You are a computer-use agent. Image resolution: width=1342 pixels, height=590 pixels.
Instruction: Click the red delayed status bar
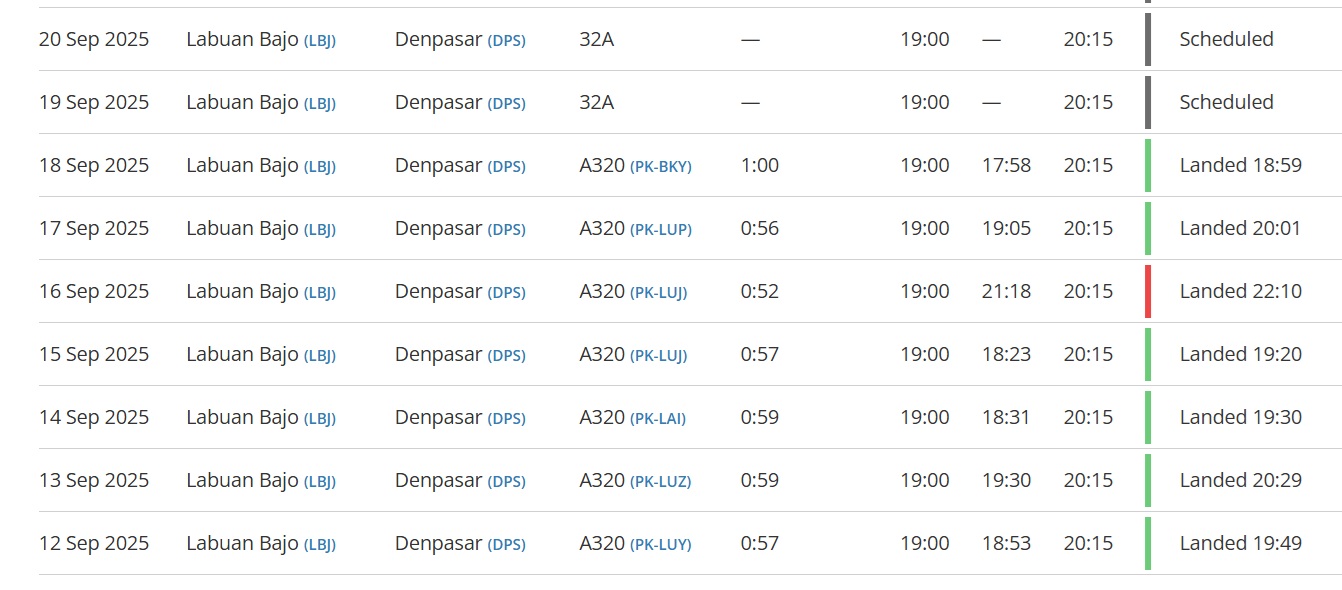click(x=1148, y=291)
